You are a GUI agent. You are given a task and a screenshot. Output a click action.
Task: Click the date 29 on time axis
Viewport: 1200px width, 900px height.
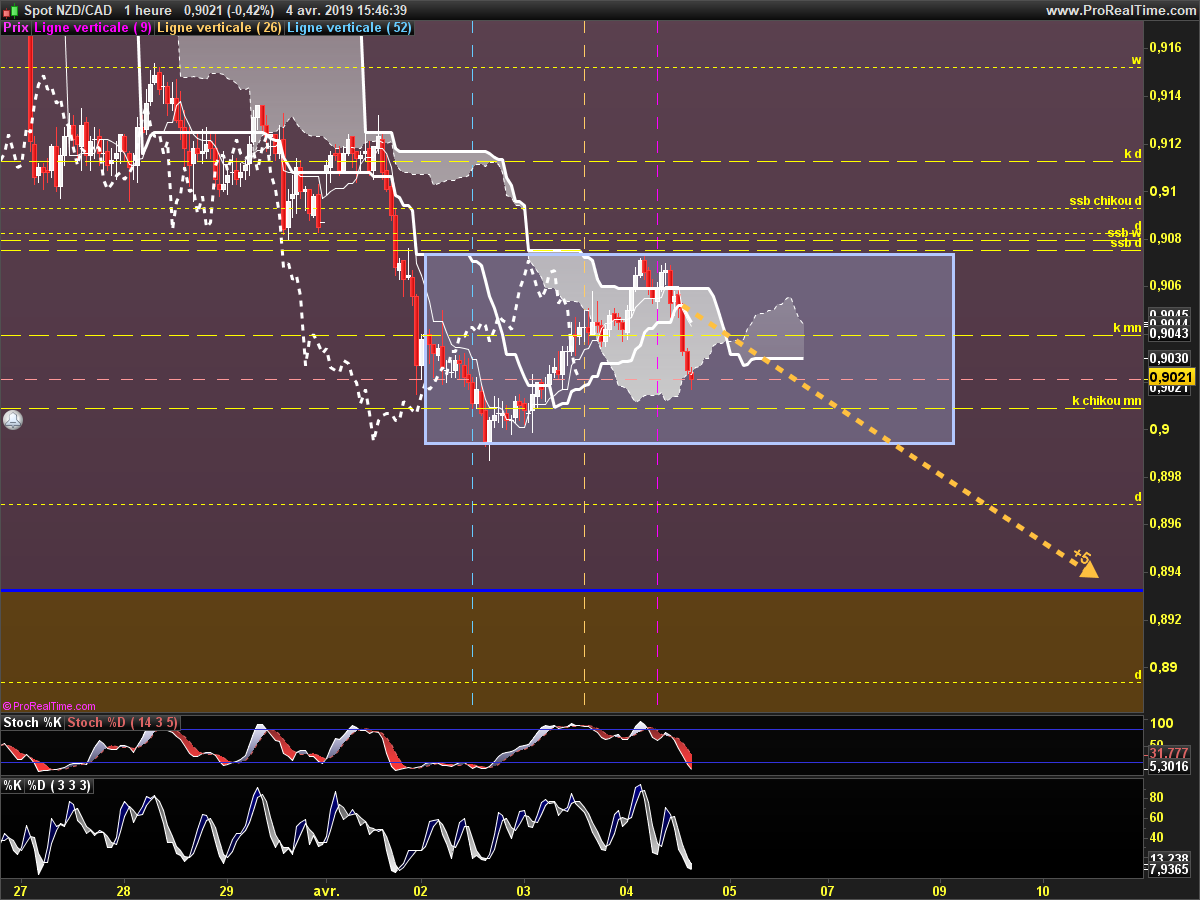click(x=226, y=890)
